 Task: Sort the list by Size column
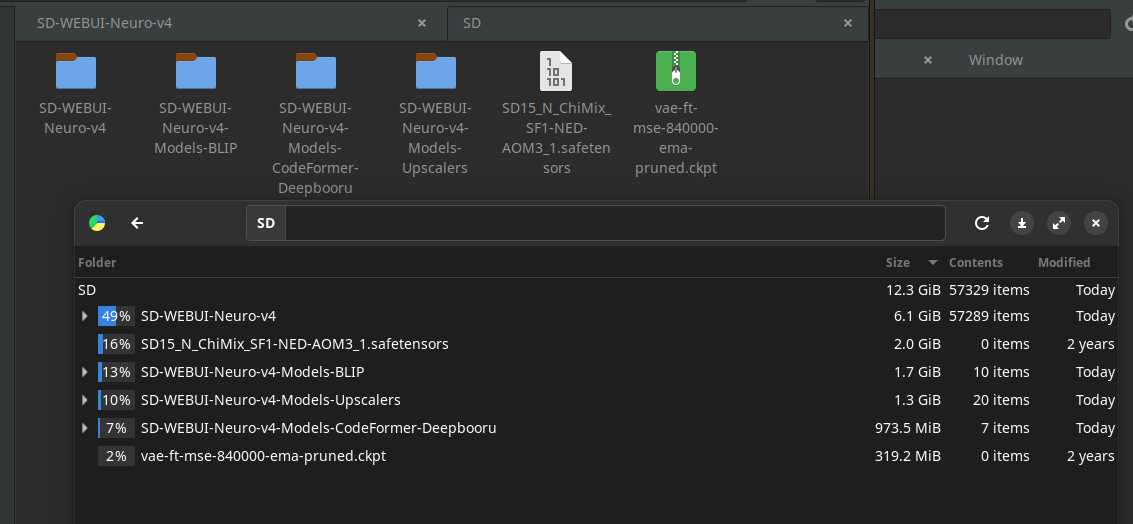coord(898,262)
